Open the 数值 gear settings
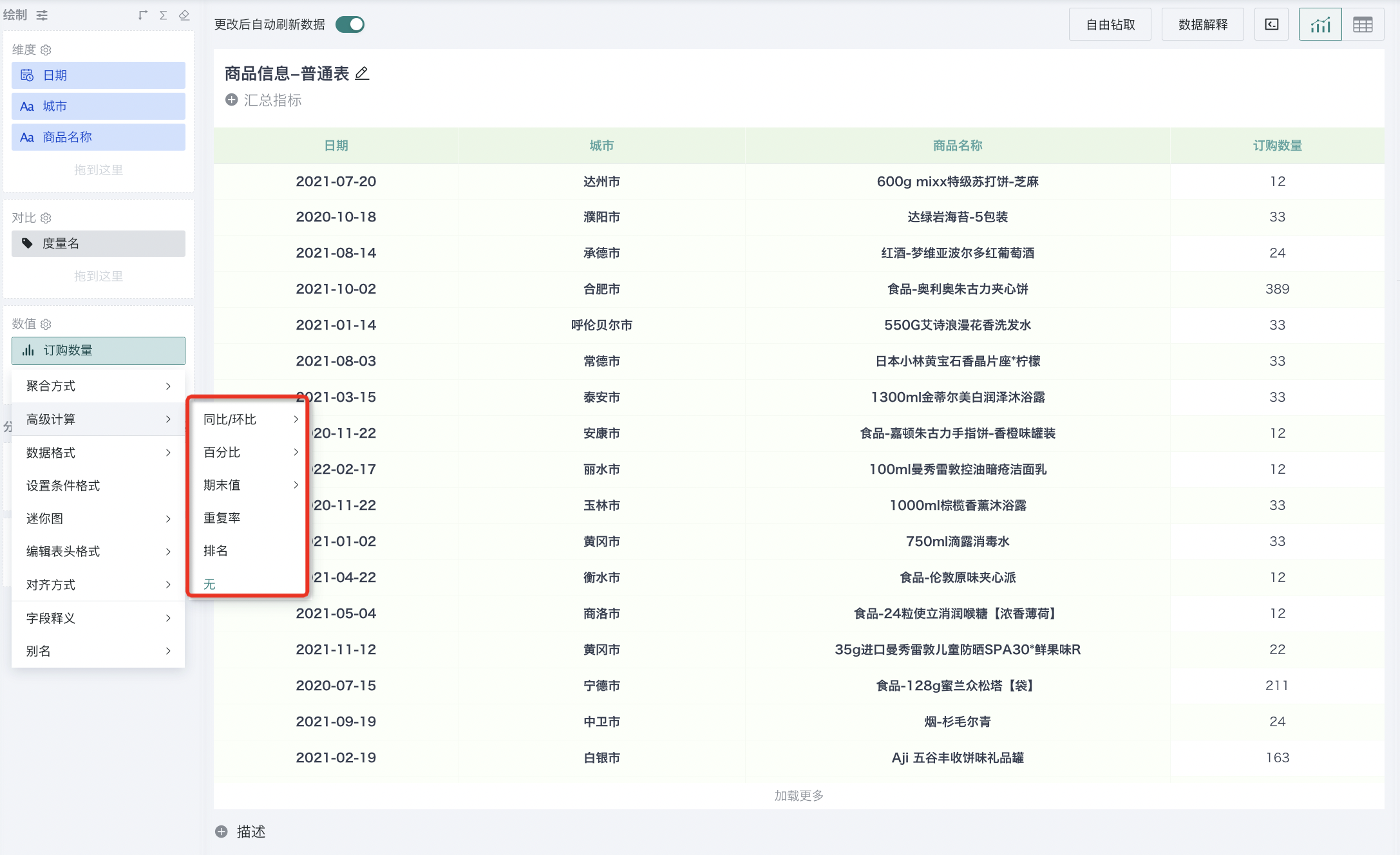 (46, 324)
